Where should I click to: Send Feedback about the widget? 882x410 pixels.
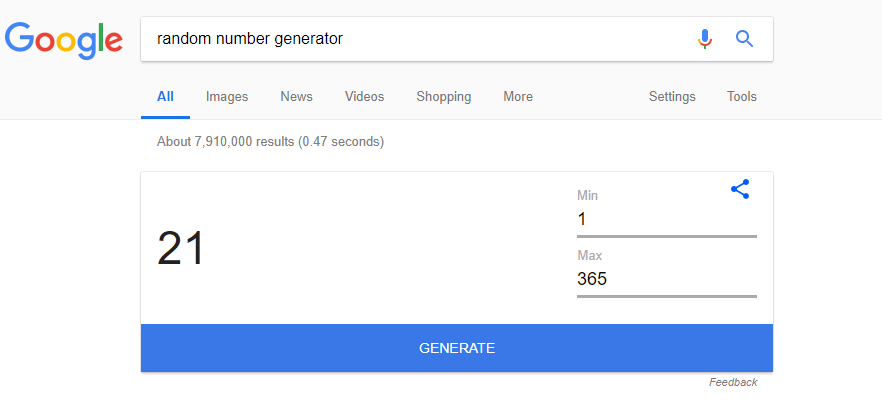pyautogui.click(x=733, y=382)
